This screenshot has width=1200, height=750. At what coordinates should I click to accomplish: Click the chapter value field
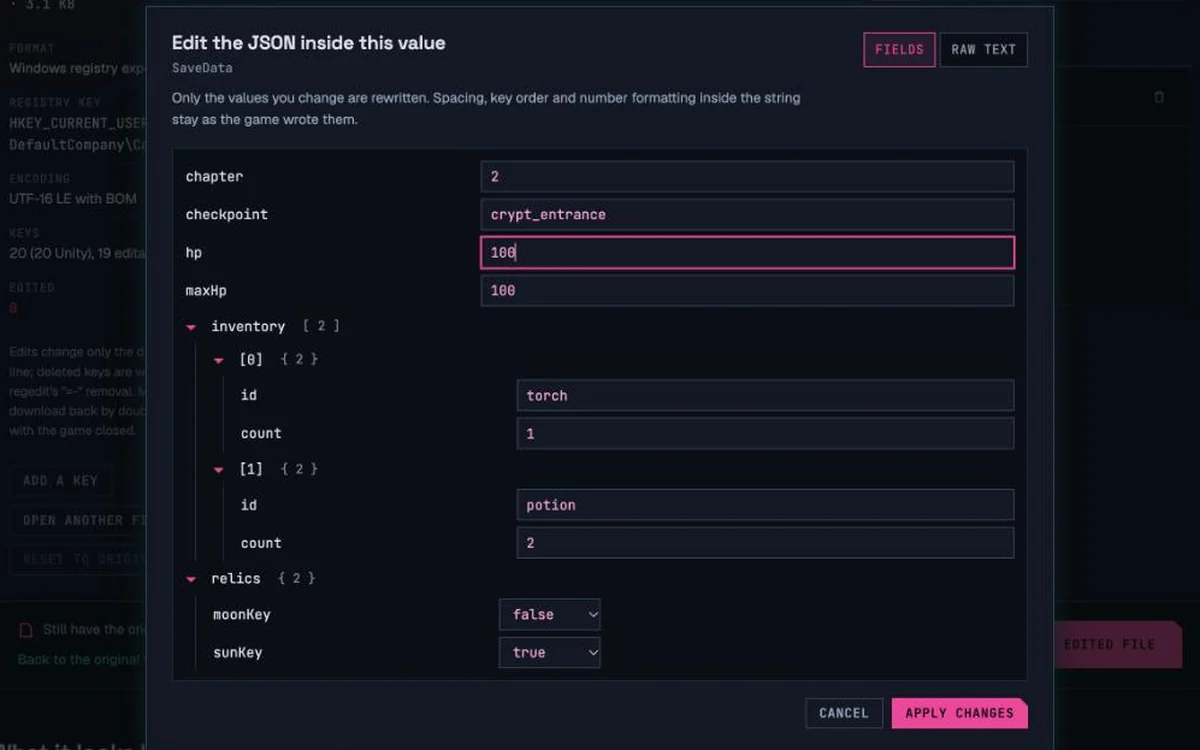(x=747, y=176)
